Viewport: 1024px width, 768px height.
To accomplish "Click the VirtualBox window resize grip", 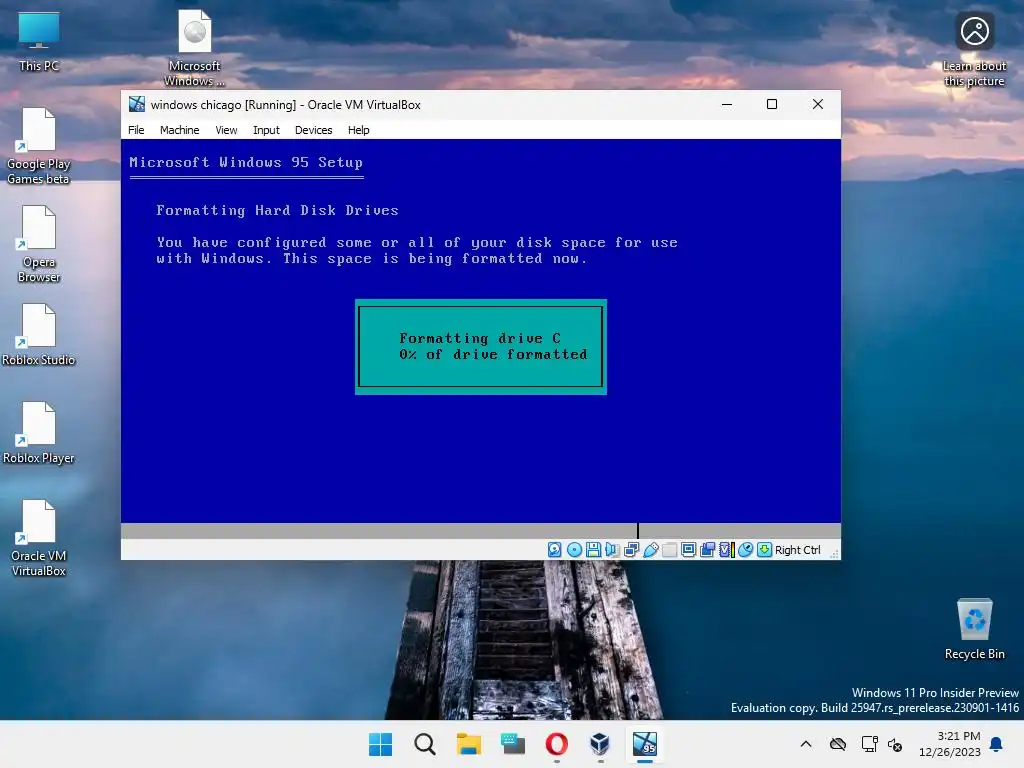I will tap(835, 554).
